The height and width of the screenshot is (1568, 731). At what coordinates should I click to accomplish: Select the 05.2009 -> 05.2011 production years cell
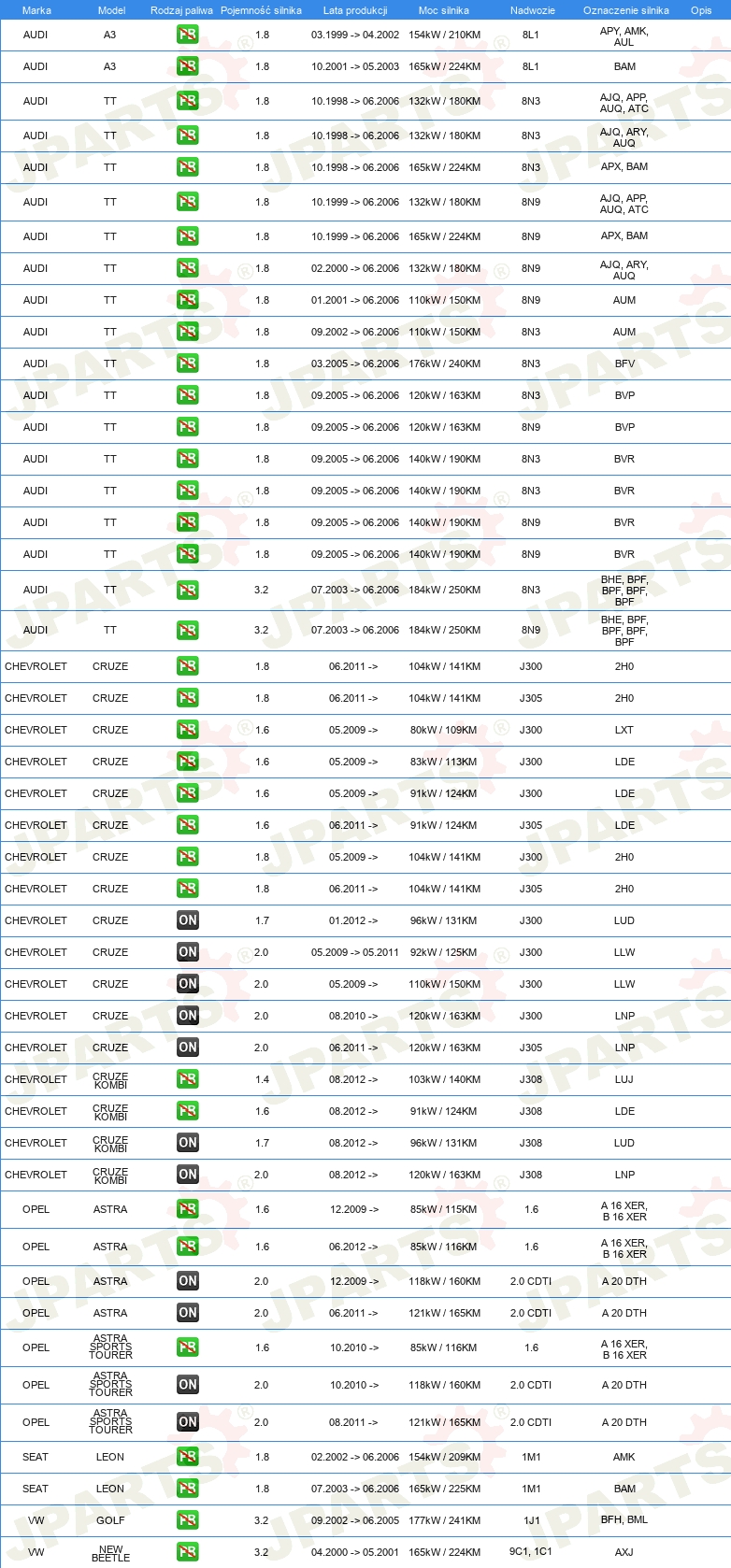coord(355,952)
